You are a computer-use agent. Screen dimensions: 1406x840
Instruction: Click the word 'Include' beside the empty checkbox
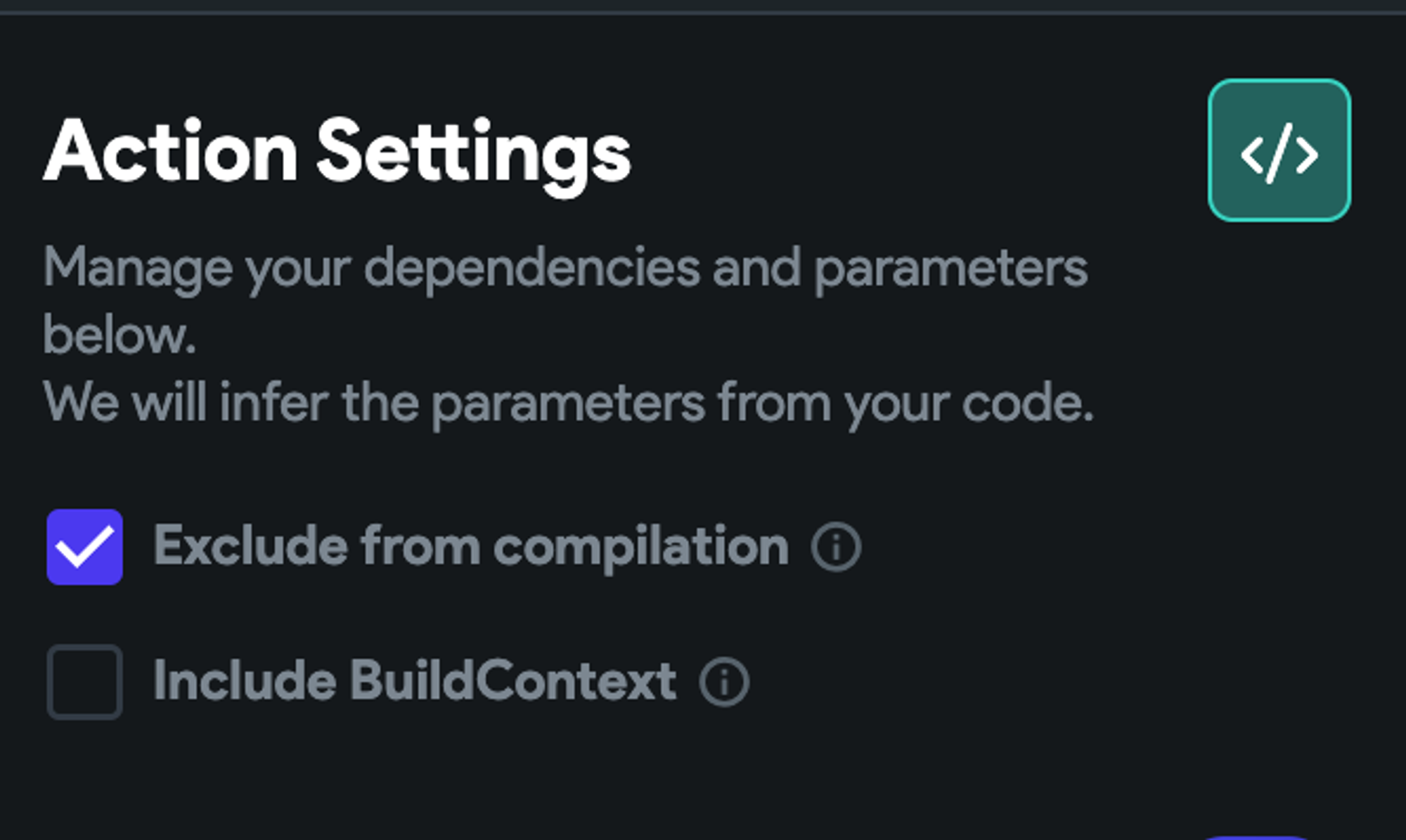[x=245, y=681]
